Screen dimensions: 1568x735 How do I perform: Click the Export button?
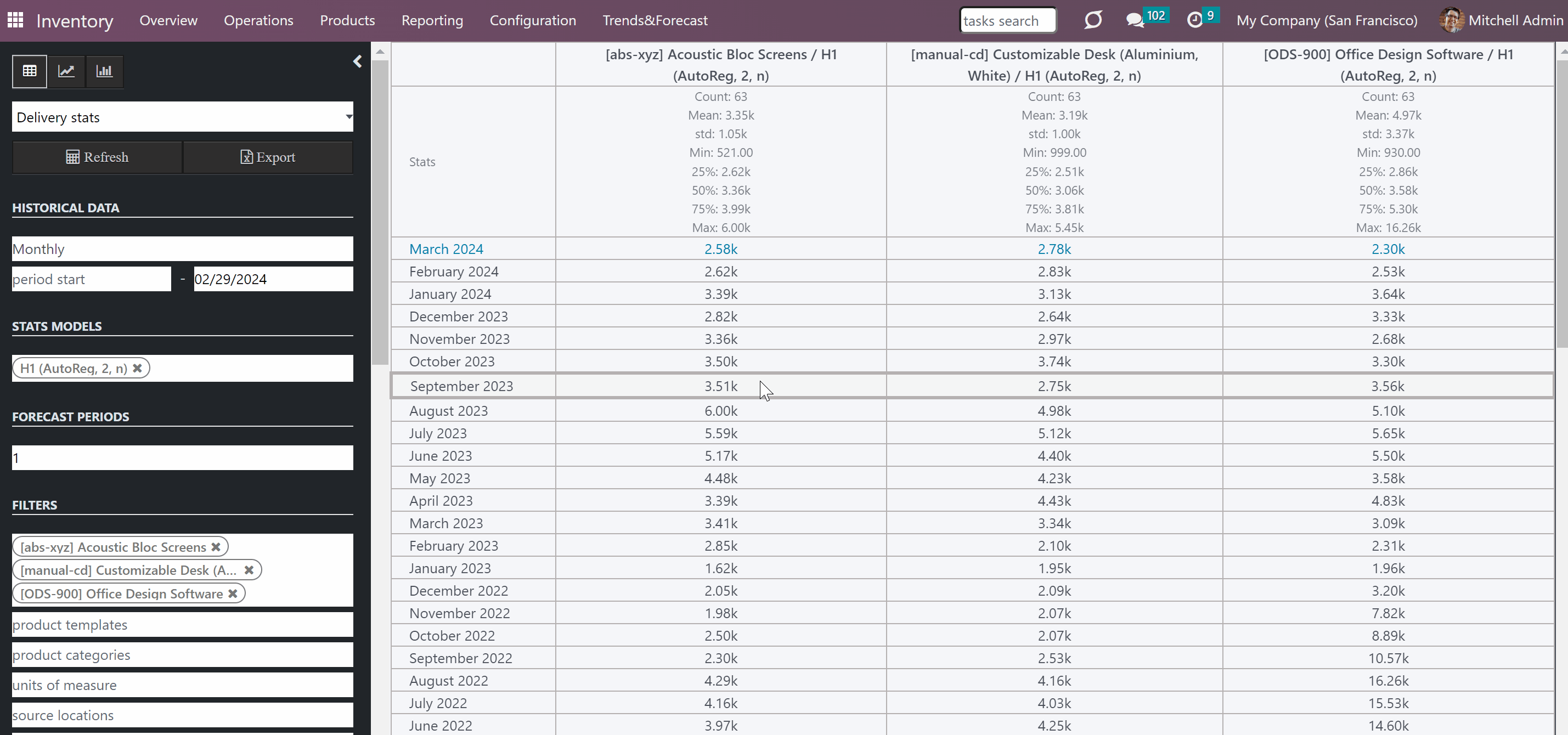coord(268,157)
